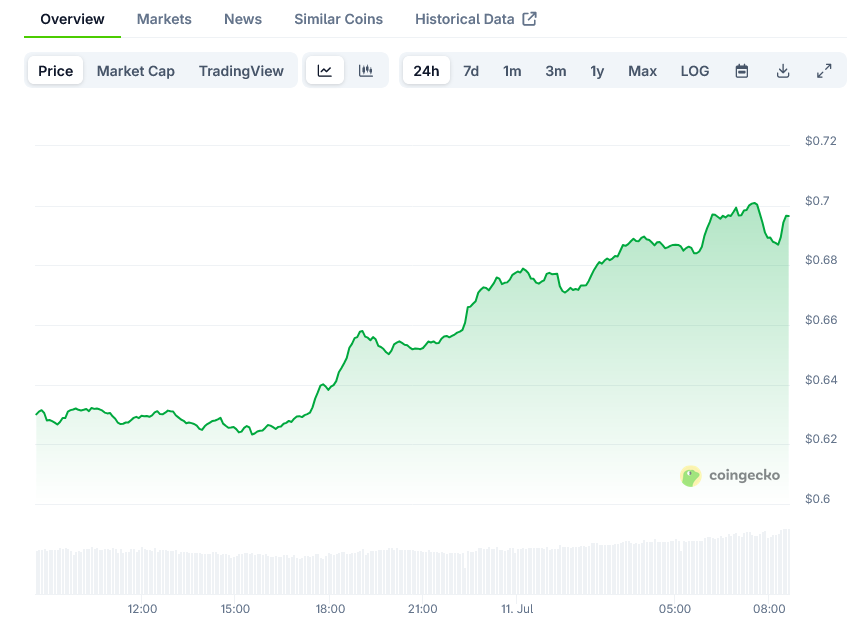
Task: Open the Markets tab
Action: pyautogui.click(x=164, y=19)
